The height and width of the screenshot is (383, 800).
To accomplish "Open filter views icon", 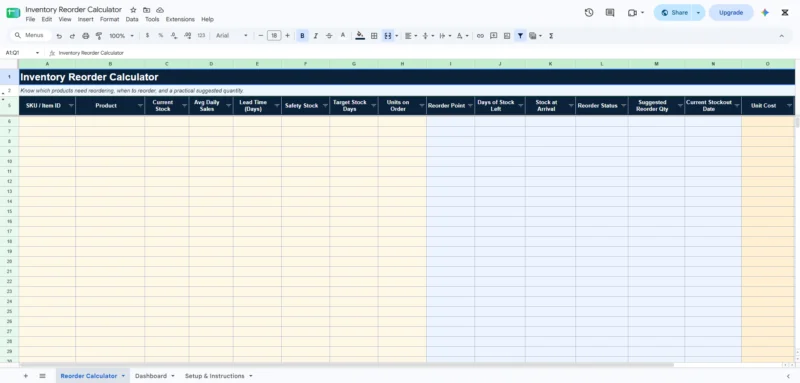I will tap(533, 36).
